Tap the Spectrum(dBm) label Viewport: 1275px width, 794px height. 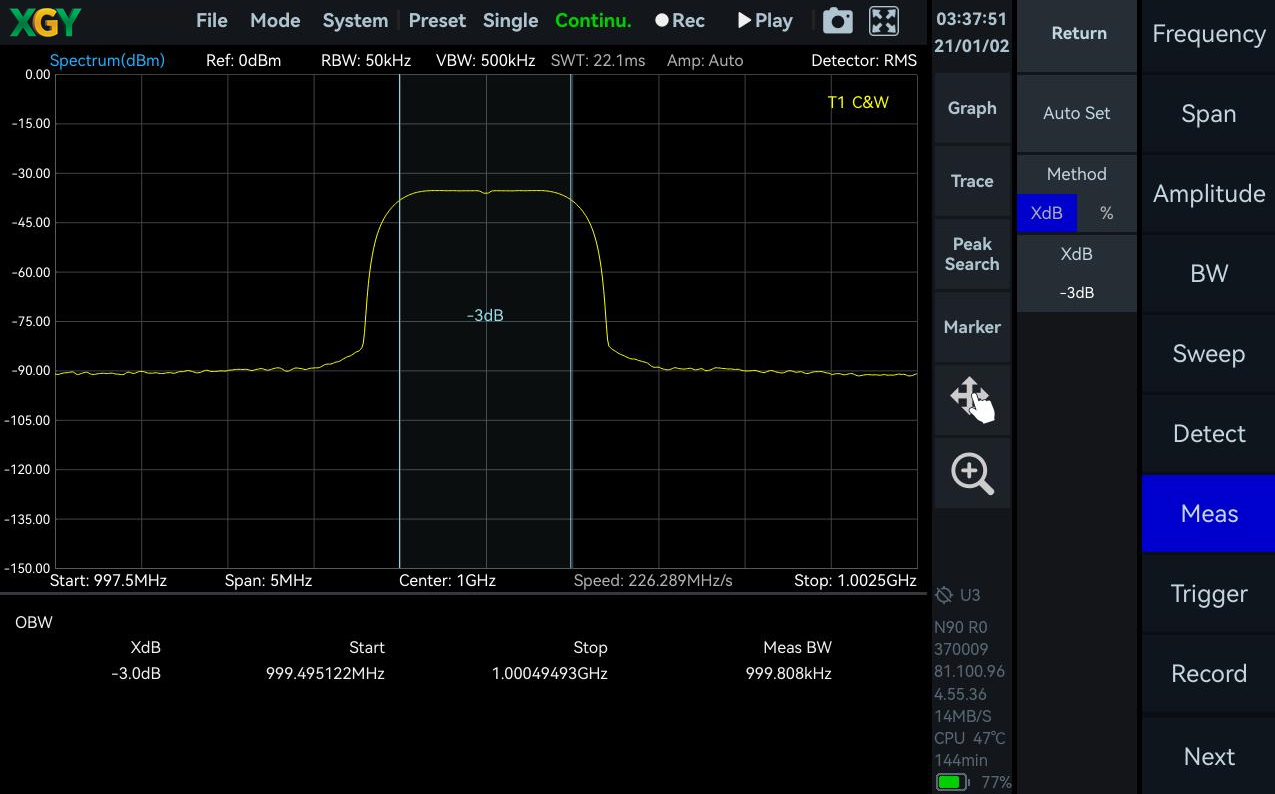coord(107,60)
